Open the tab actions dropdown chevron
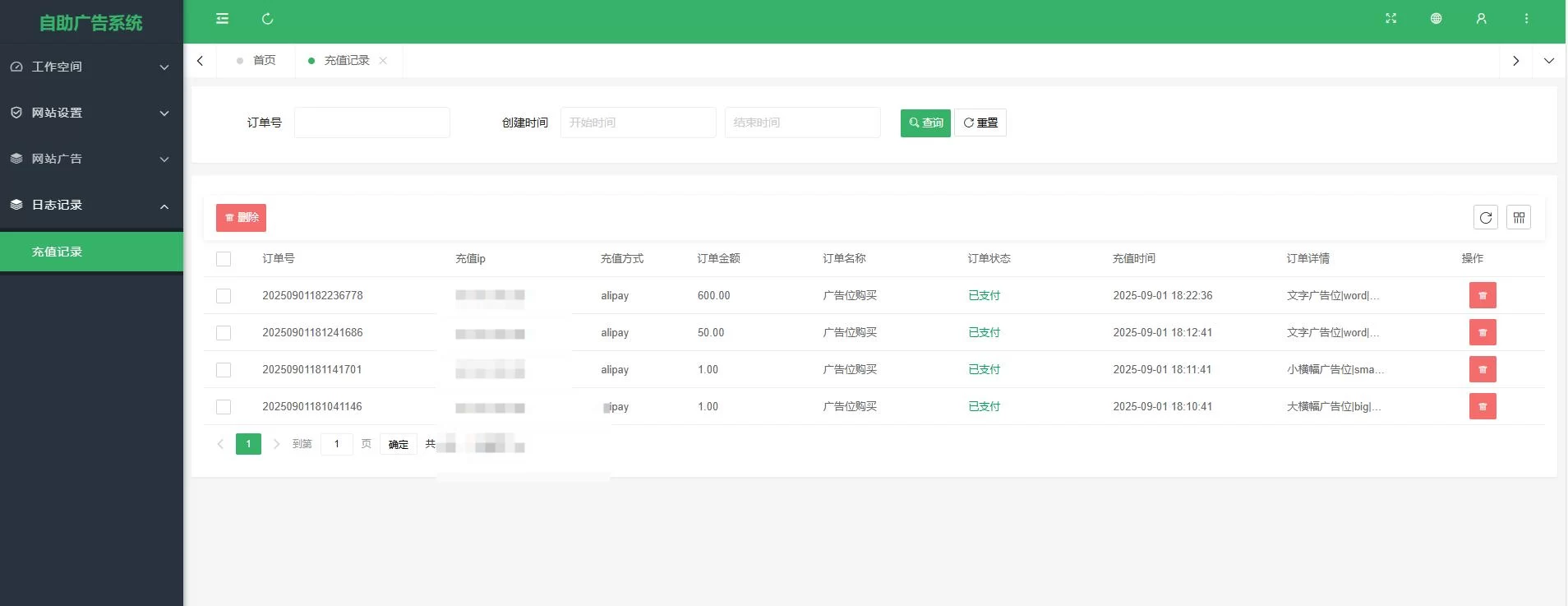 coord(1549,61)
